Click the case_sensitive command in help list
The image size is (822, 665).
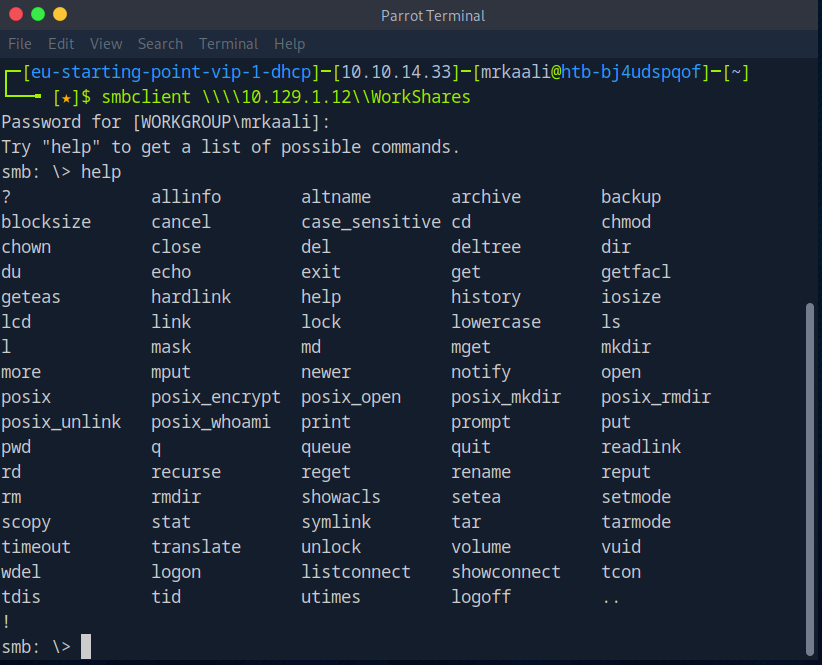coord(370,222)
